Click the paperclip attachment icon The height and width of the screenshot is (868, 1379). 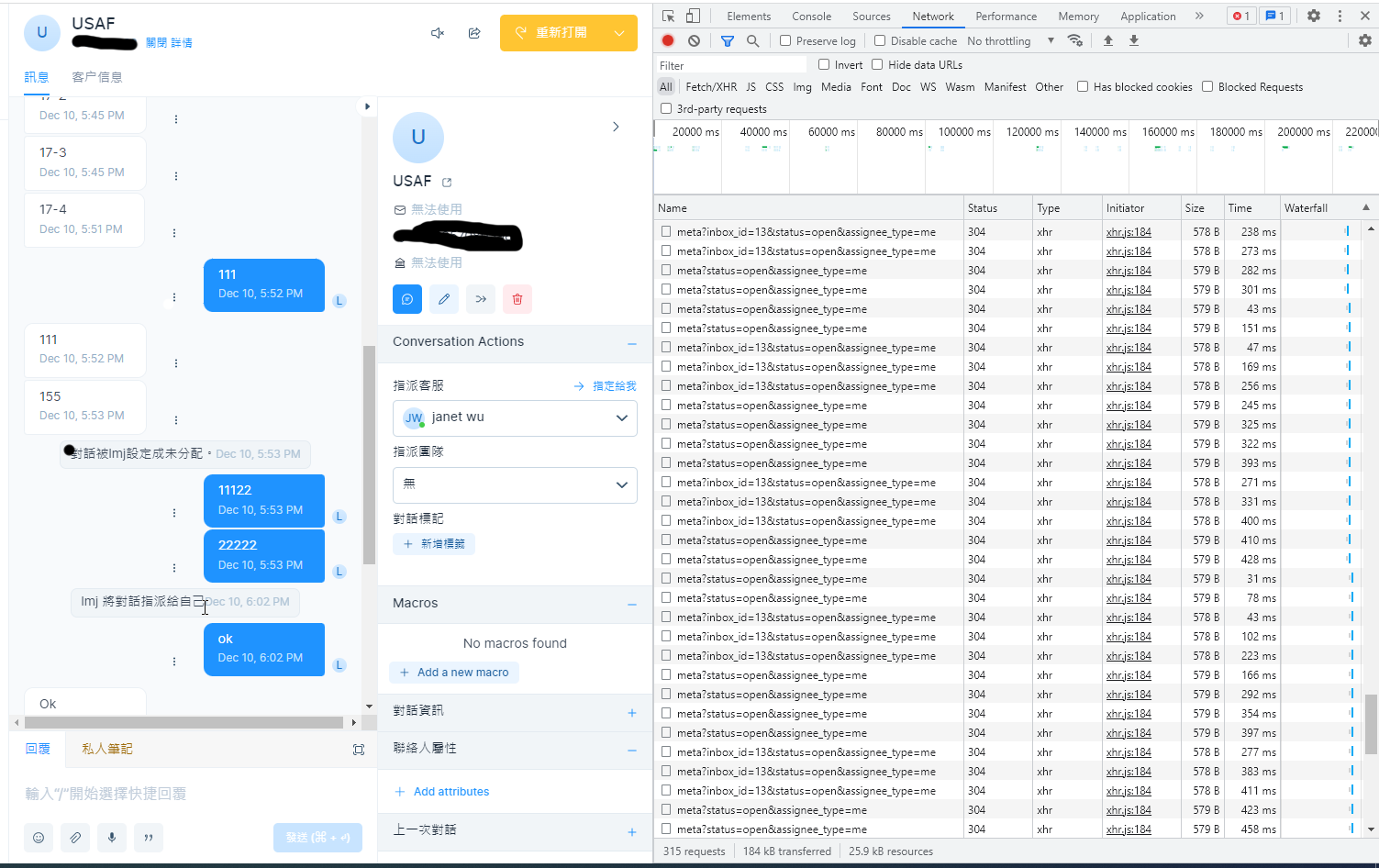pos(74,838)
